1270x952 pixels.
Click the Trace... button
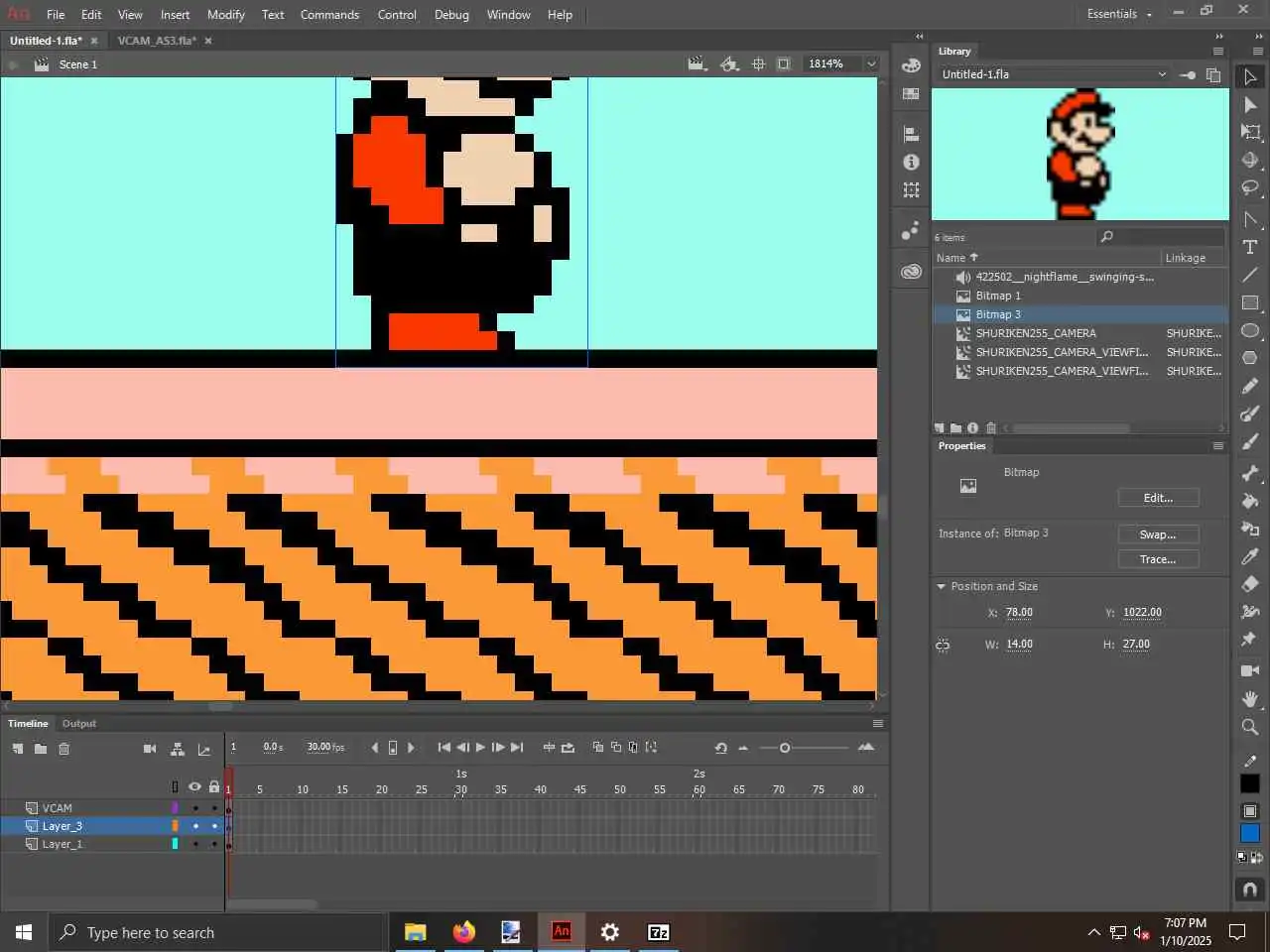pyautogui.click(x=1158, y=559)
